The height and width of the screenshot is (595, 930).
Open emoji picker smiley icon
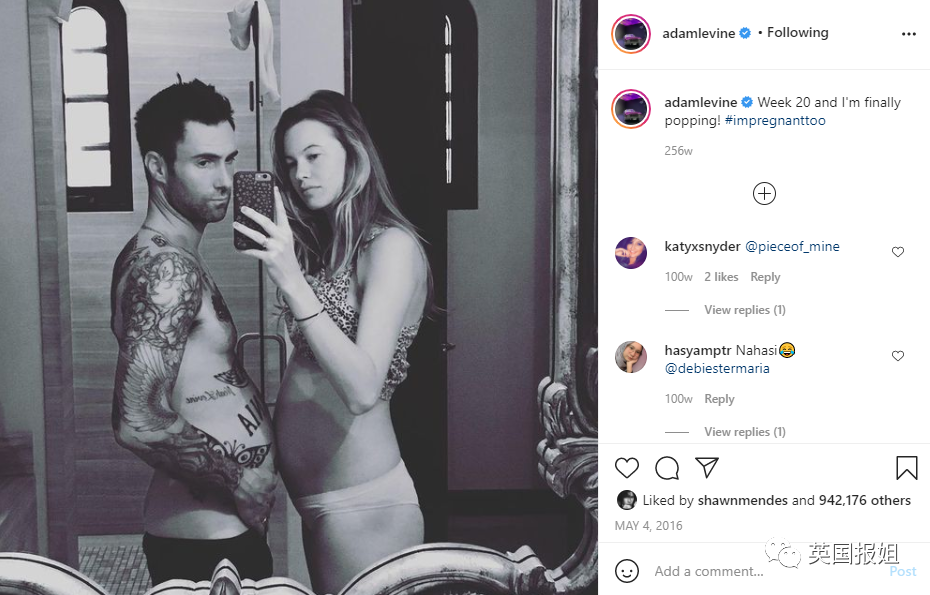click(x=627, y=571)
